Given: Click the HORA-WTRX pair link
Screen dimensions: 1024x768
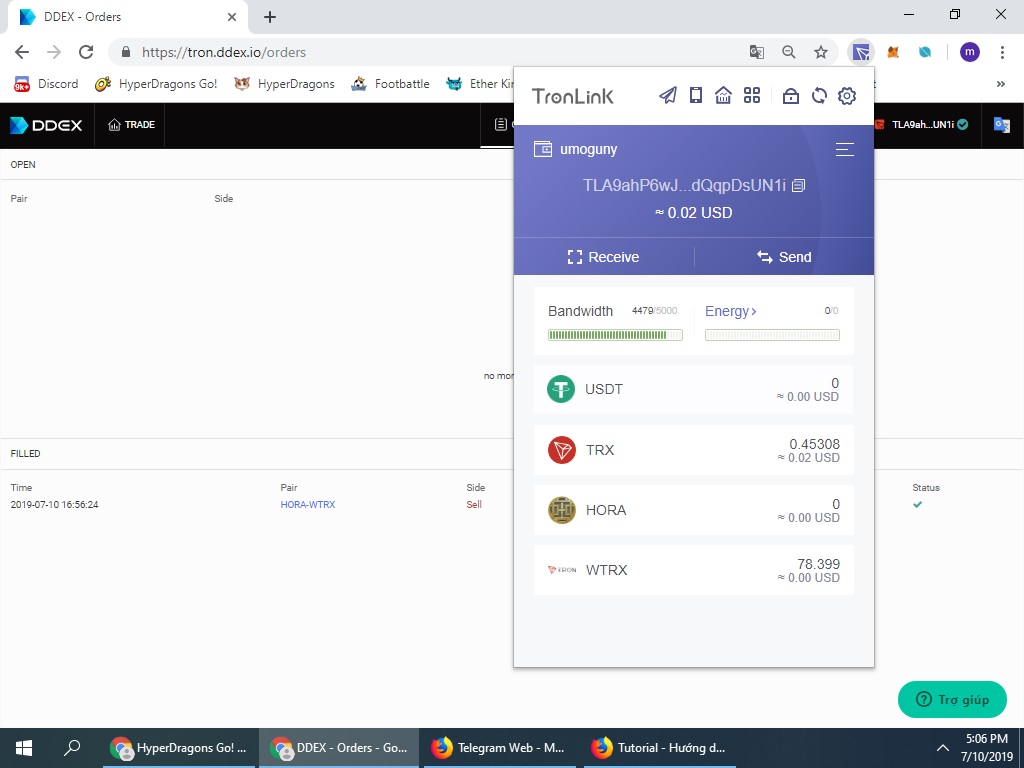Looking at the screenshot, I should click(x=308, y=504).
